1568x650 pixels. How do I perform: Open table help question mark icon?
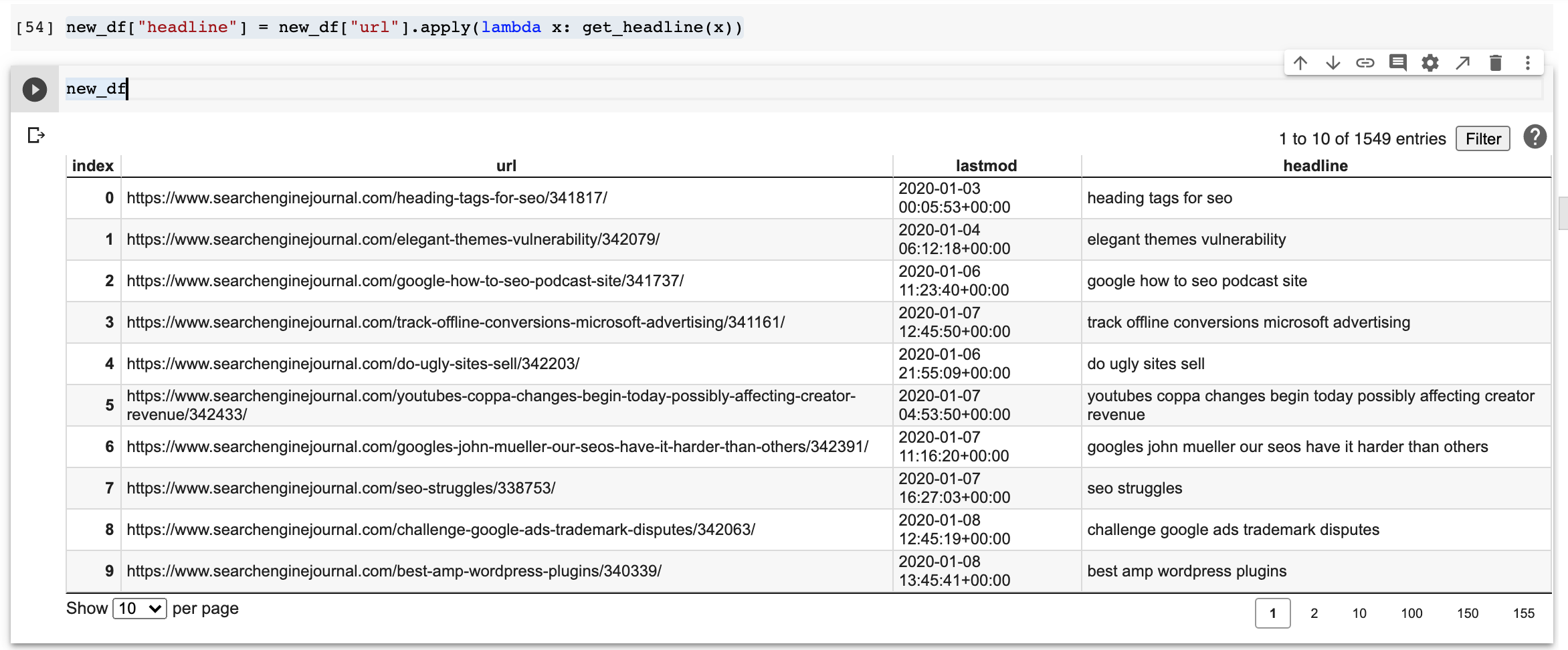(1535, 137)
